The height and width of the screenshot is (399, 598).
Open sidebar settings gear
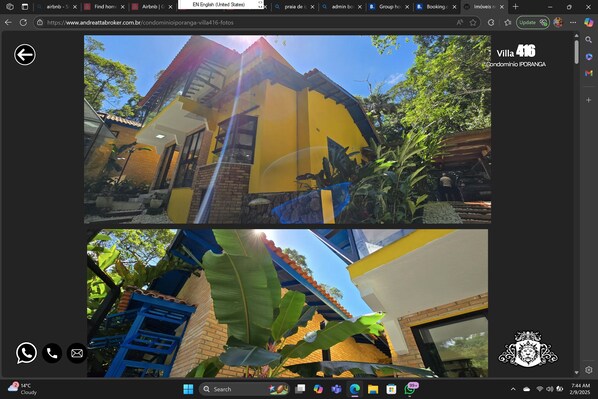point(588,370)
